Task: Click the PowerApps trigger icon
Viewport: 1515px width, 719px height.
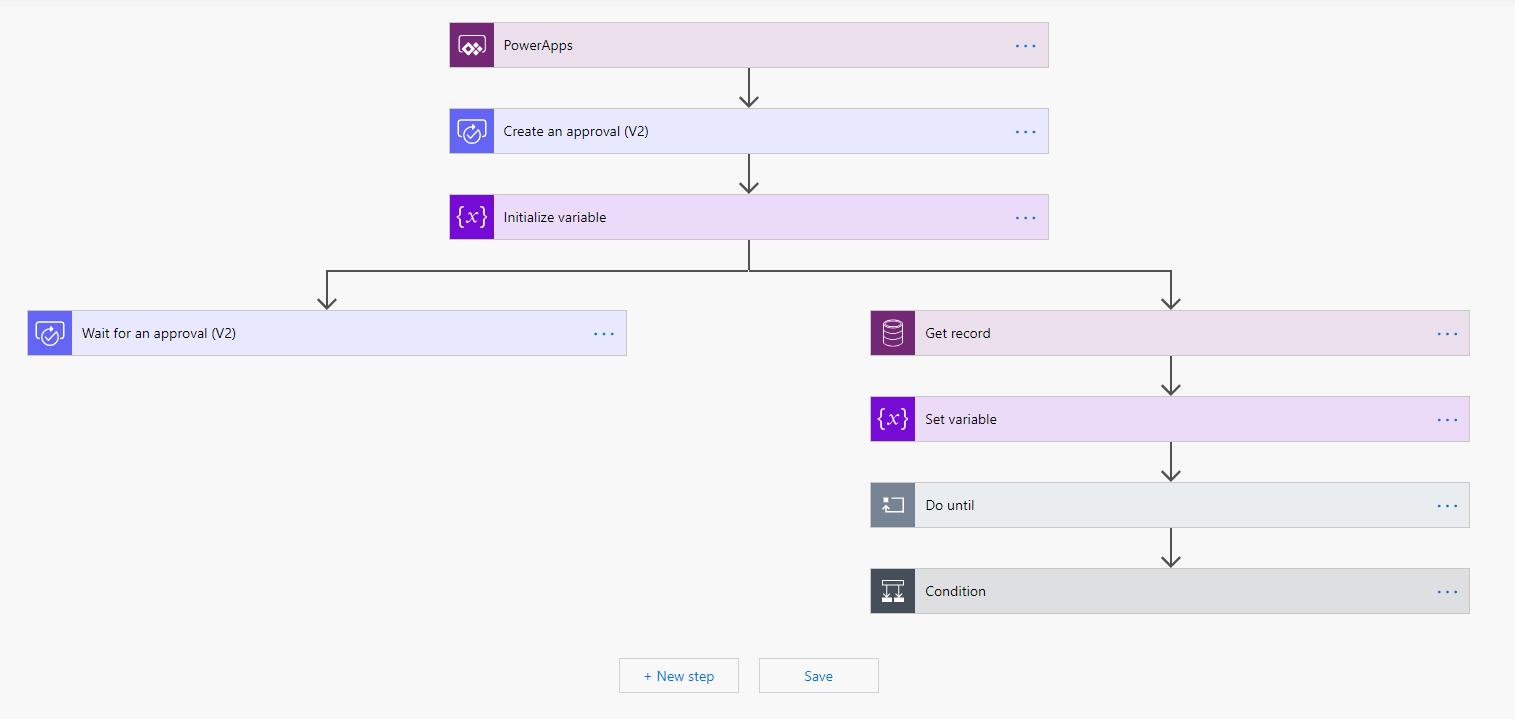Action: [472, 45]
